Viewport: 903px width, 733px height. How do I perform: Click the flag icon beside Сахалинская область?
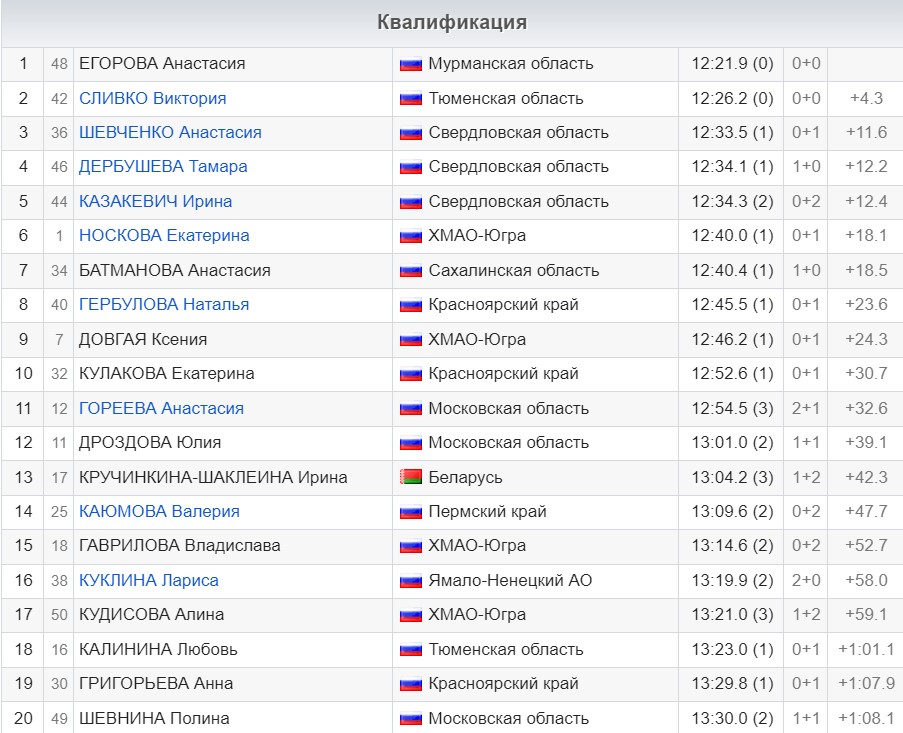pos(410,270)
